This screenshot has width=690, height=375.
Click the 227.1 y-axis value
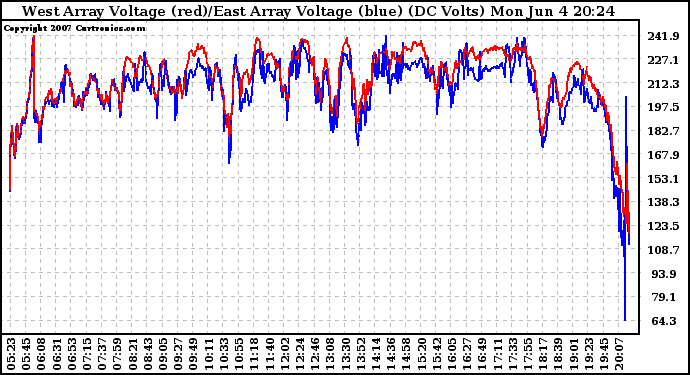click(663, 60)
